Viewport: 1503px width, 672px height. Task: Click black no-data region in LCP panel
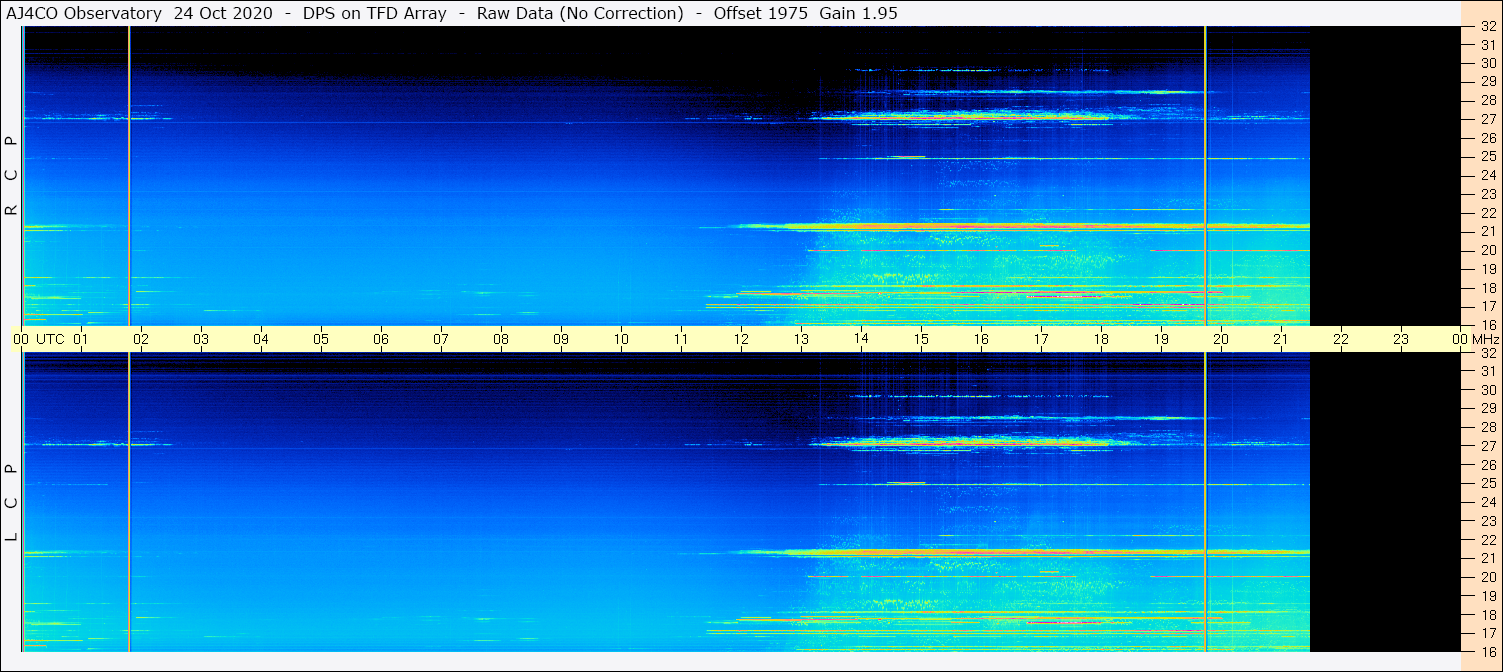1385,500
